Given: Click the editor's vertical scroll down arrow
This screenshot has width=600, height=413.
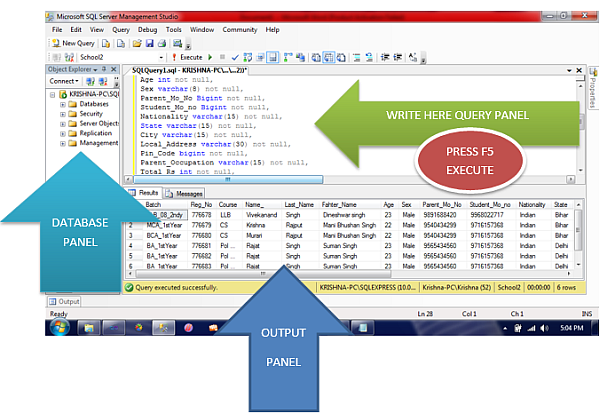Looking at the screenshot, I should [x=581, y=170].
